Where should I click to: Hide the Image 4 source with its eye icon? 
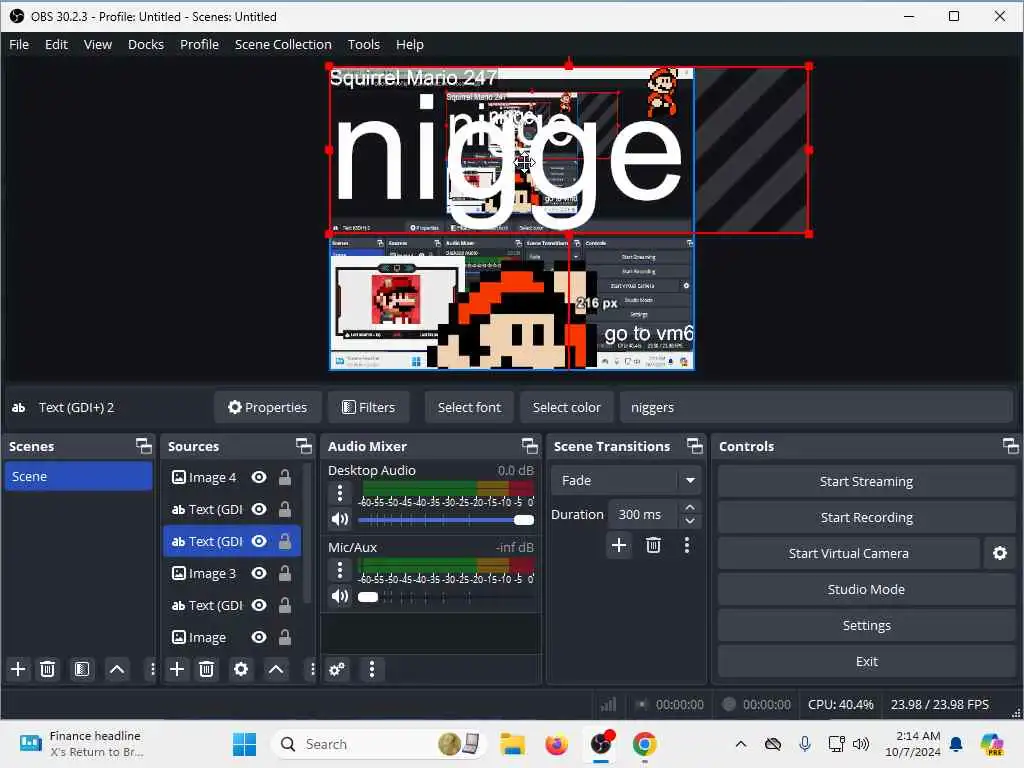(x=259, y=477)
